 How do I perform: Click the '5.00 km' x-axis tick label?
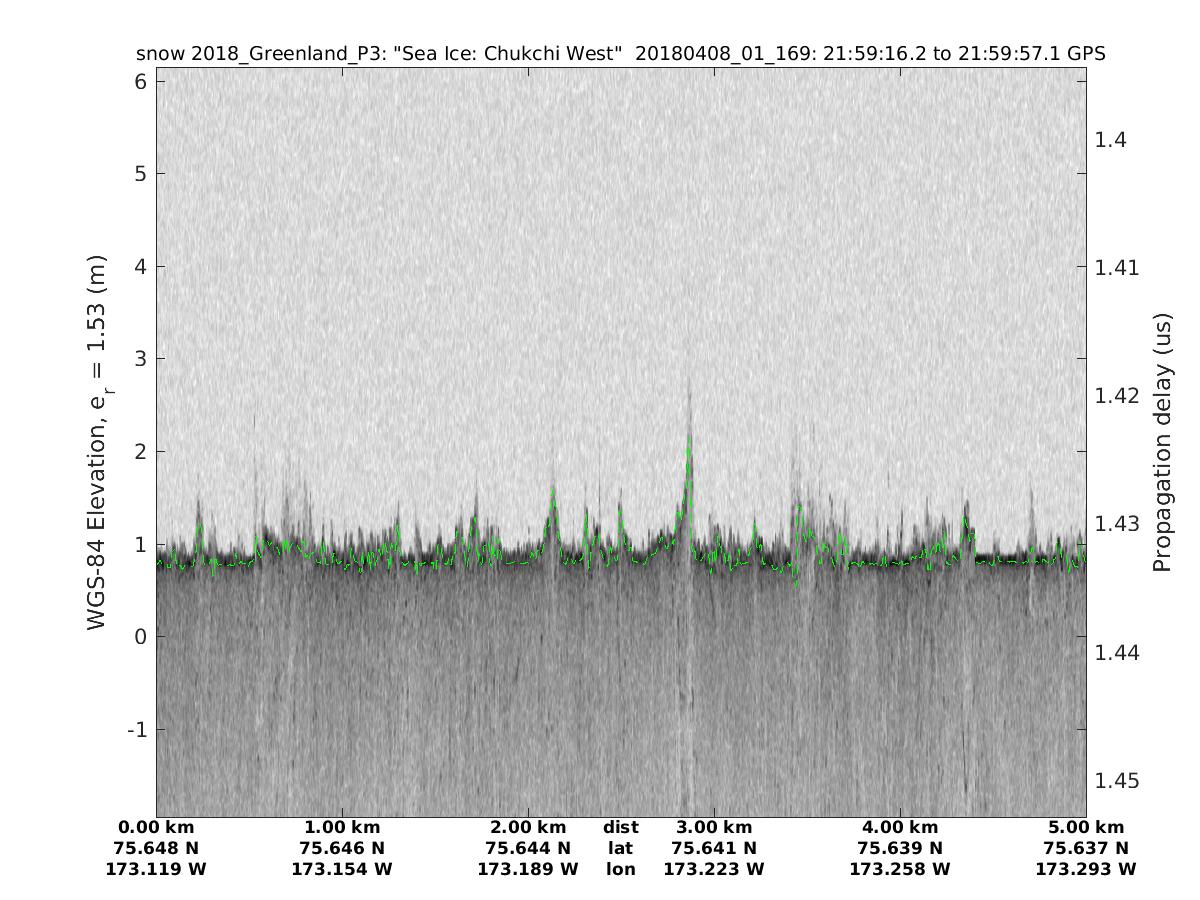(1086, 827)
